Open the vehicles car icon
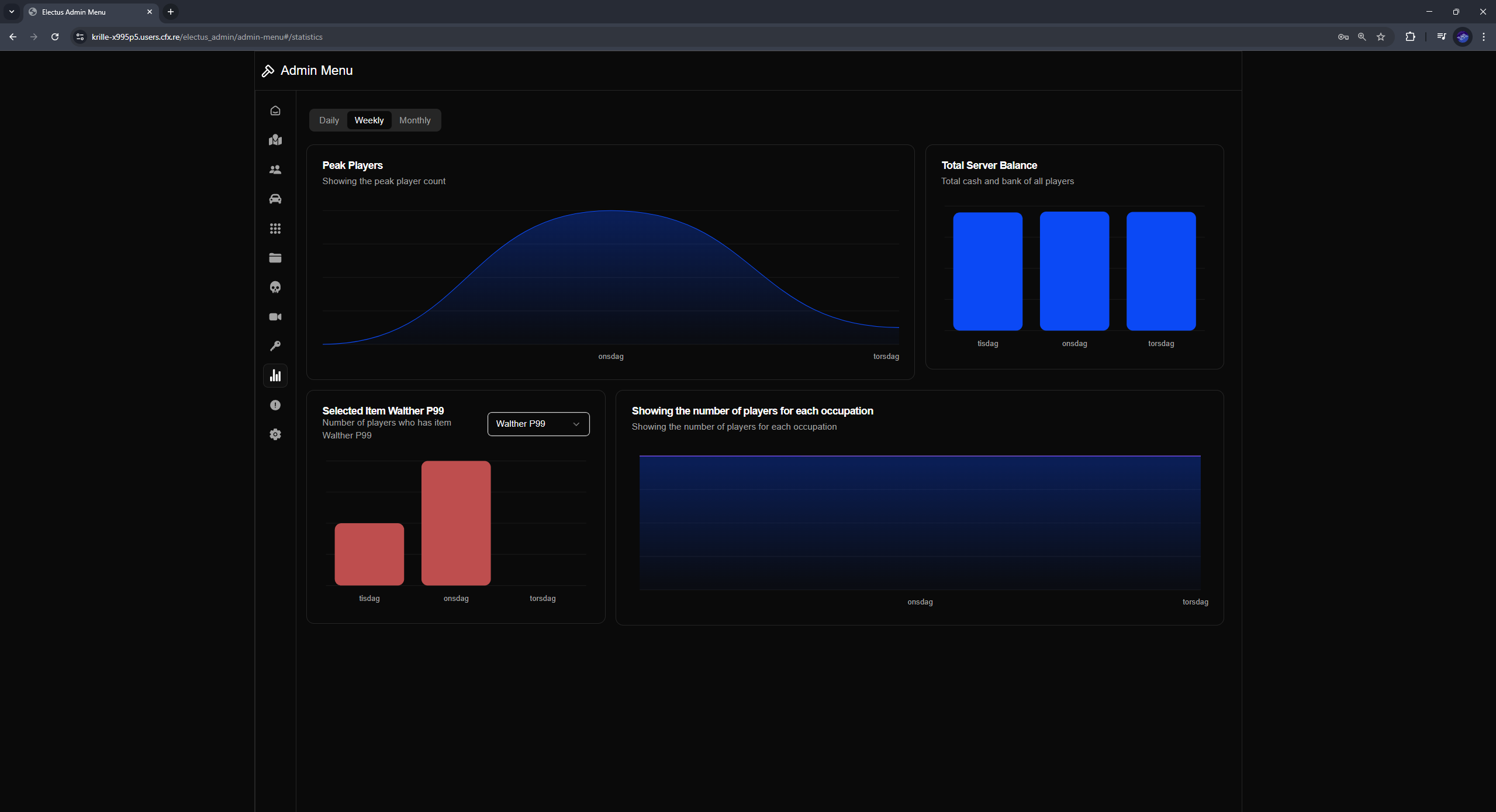The height and width of the screenshot is (812, 1496). coord(275,199)
